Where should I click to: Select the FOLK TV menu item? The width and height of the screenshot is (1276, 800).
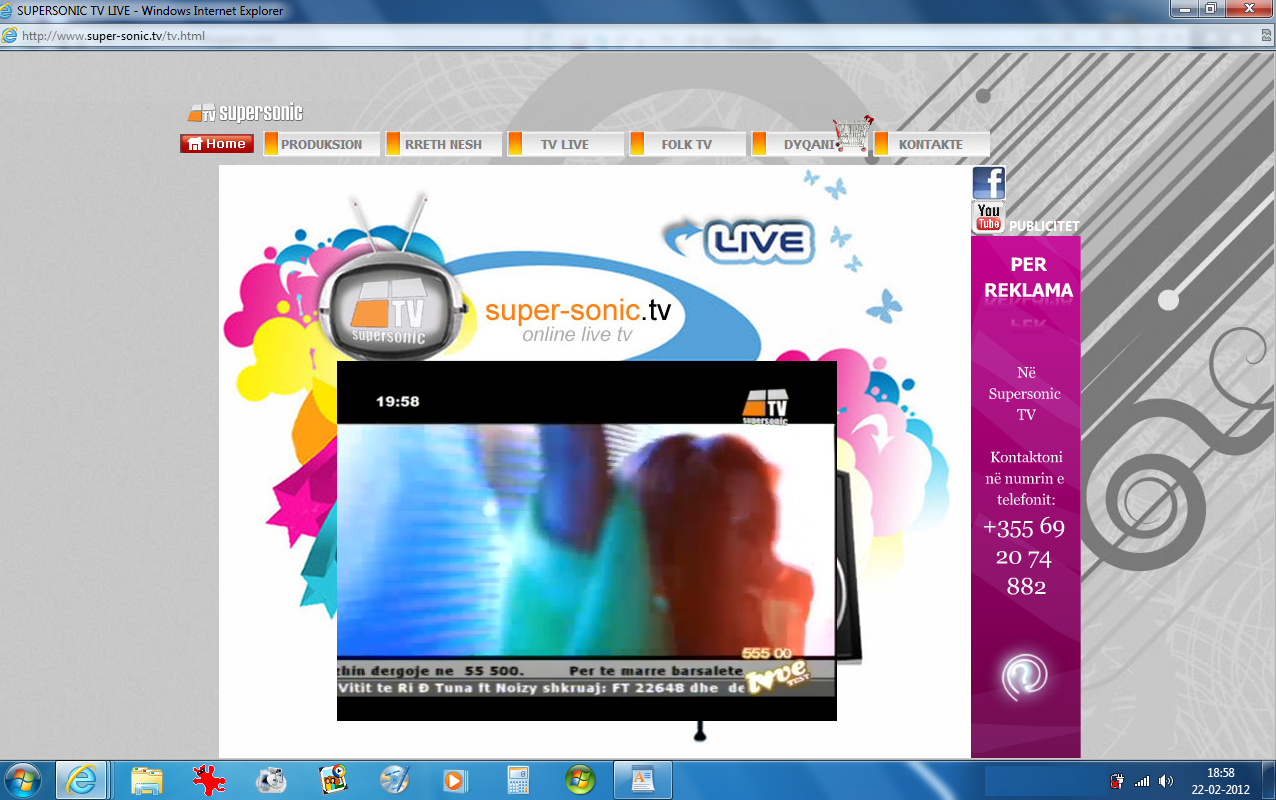686,143
